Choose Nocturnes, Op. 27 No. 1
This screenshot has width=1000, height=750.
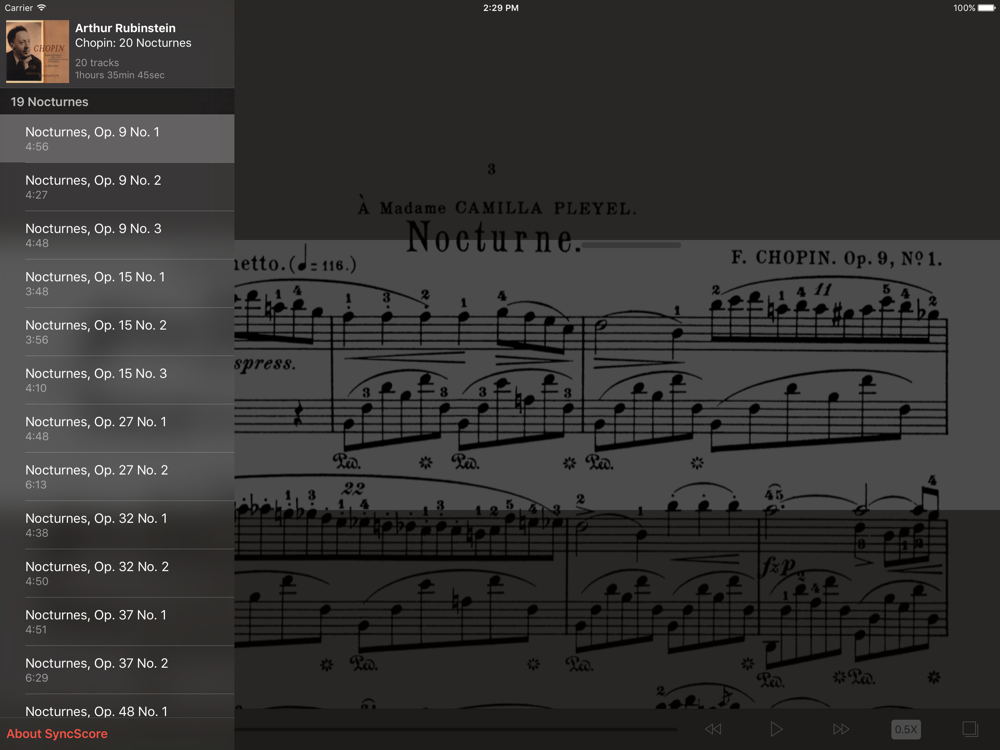click(x=117, y=429)
